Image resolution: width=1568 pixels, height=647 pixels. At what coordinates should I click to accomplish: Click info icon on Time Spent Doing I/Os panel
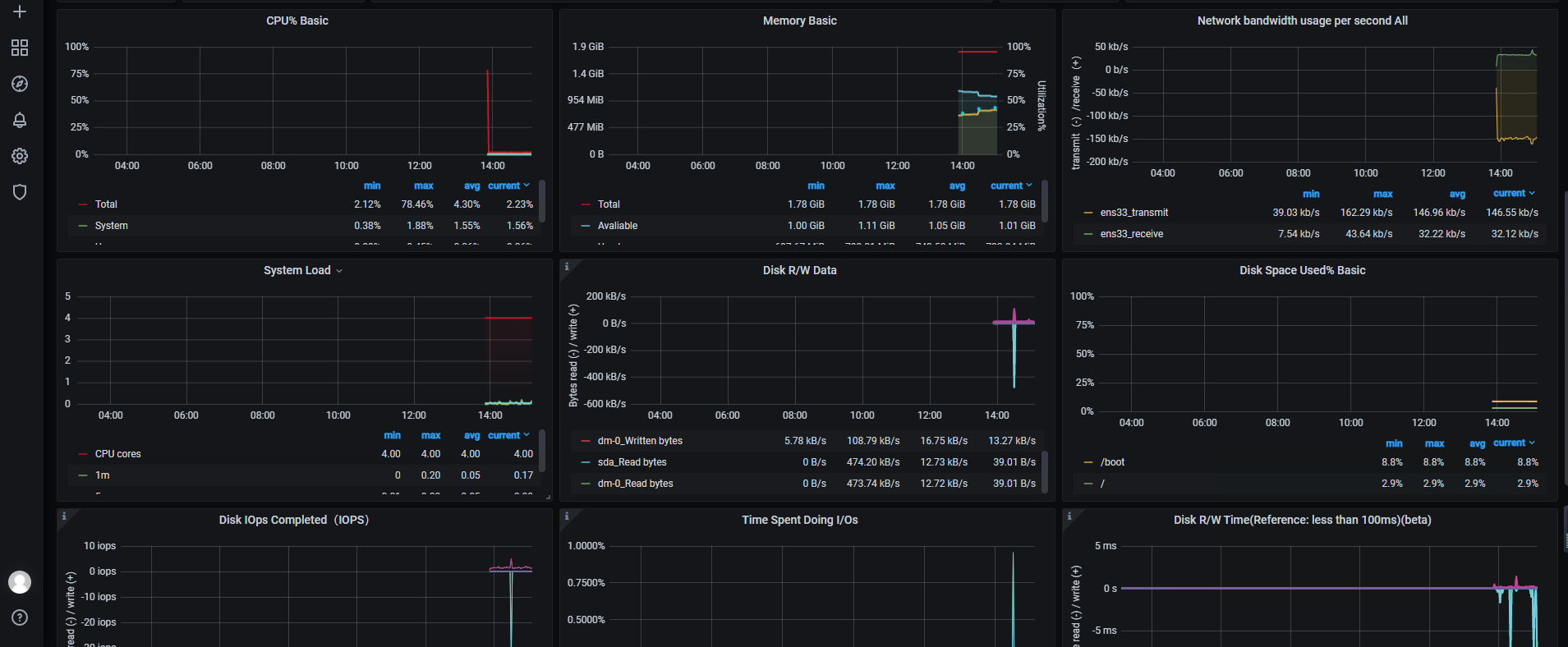click(x=567, y=516)
